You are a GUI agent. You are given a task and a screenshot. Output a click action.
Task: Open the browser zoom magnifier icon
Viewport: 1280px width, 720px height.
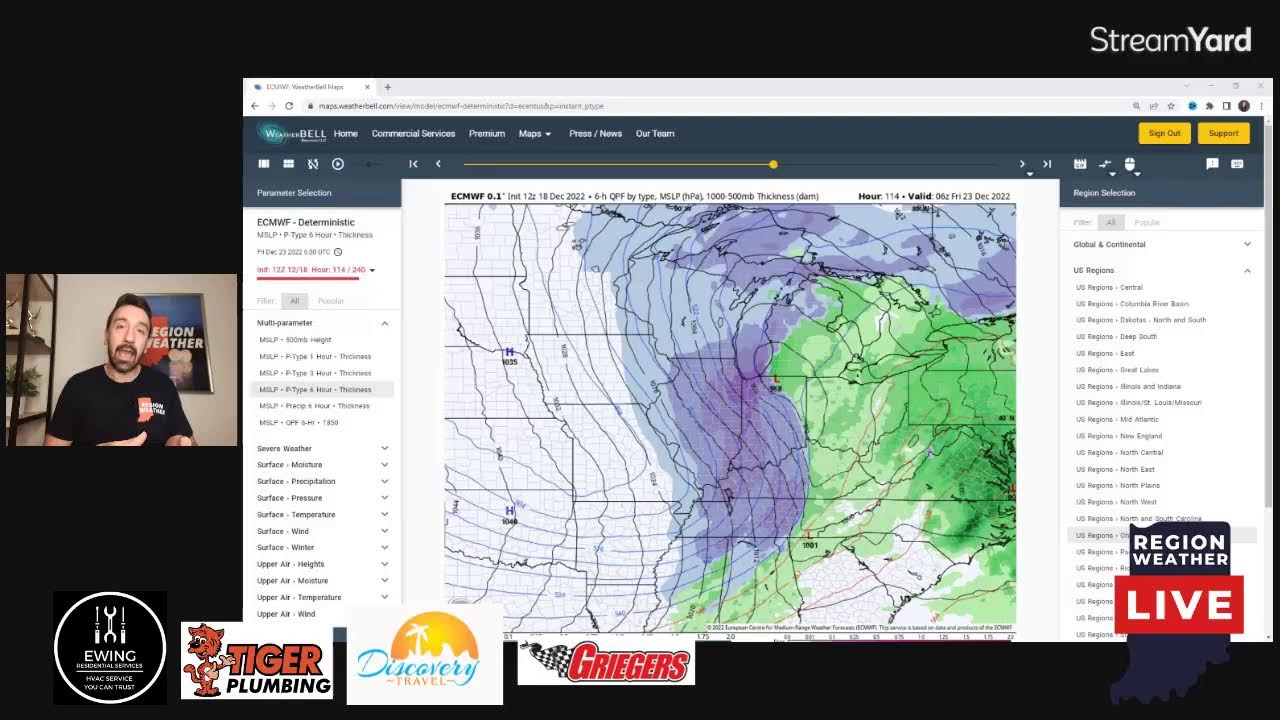pos(1136,106)
